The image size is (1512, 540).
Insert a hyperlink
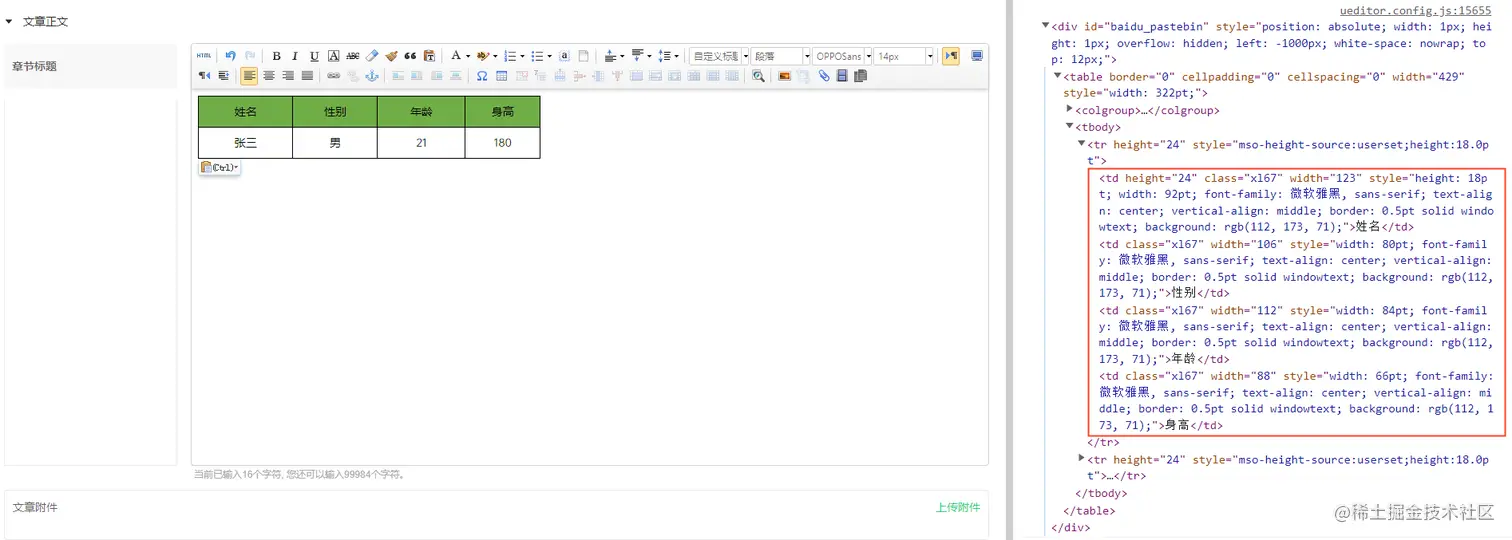[333, 75]
